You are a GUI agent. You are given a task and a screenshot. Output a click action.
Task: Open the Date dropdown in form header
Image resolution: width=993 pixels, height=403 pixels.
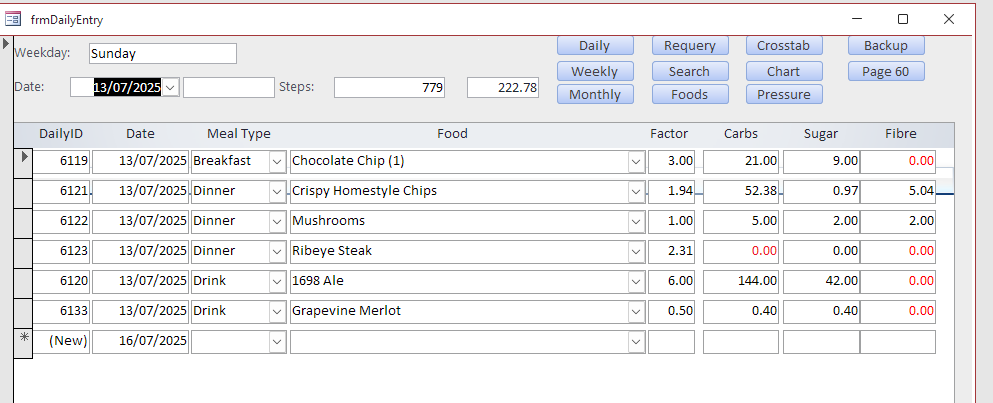click(170, 88)
